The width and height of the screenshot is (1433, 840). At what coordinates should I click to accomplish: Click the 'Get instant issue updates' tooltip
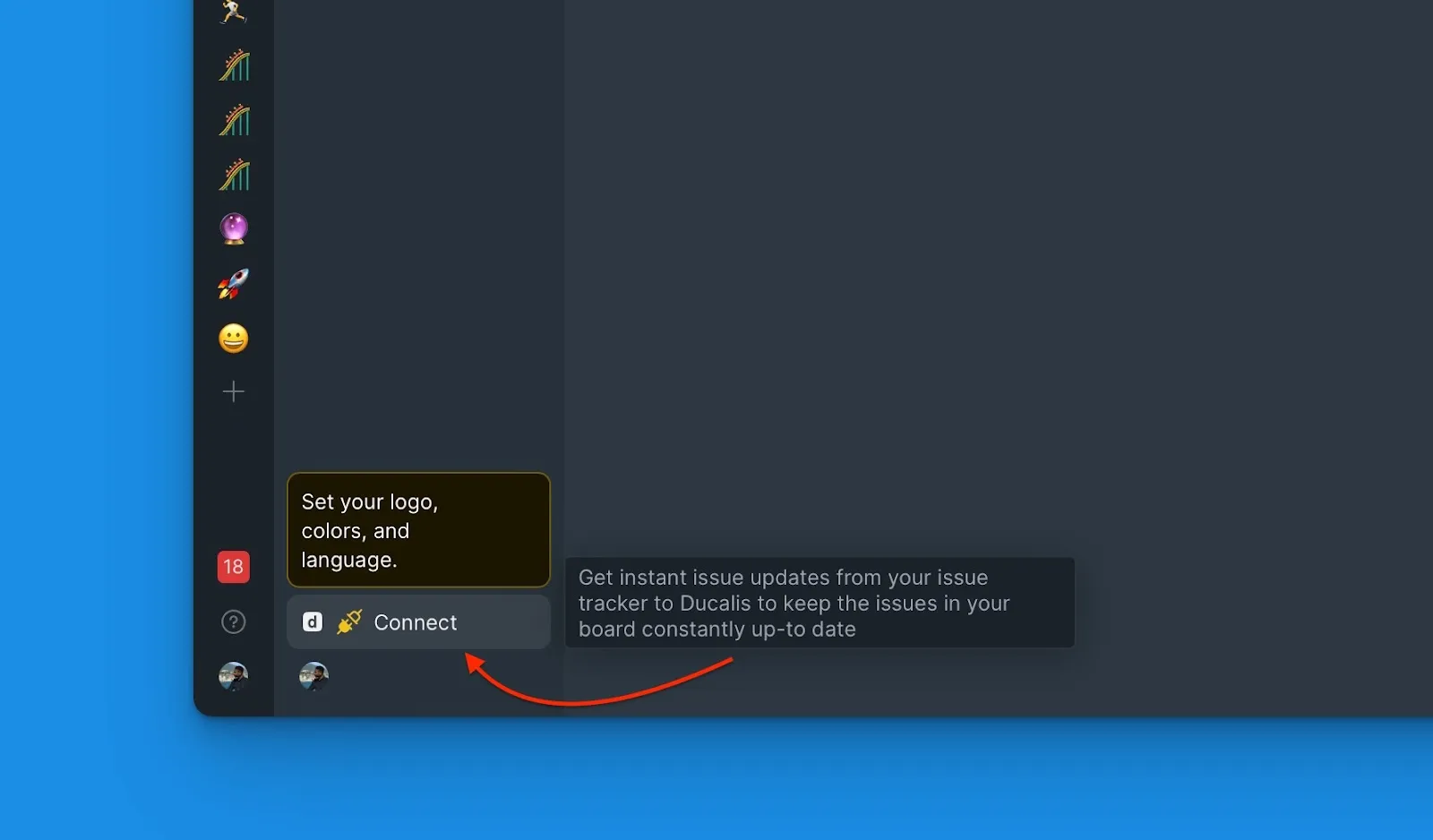[x=819, y=603]
